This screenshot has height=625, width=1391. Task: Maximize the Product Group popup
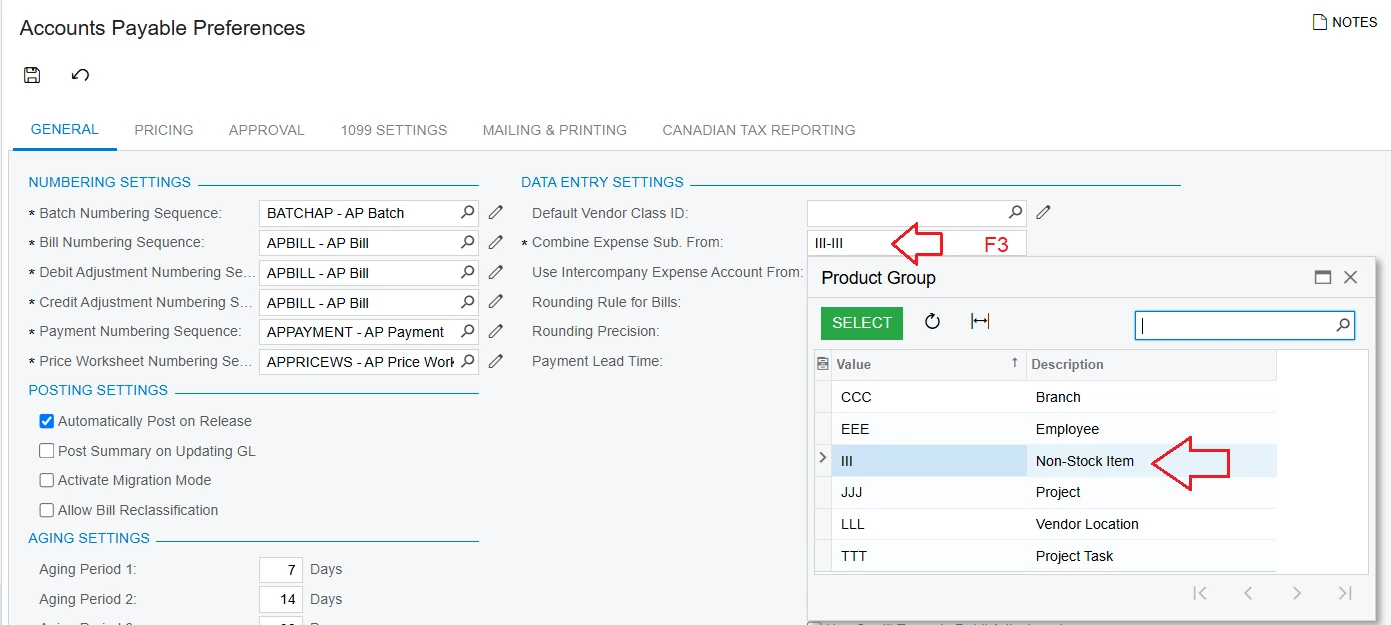[x=1323, y=278]
